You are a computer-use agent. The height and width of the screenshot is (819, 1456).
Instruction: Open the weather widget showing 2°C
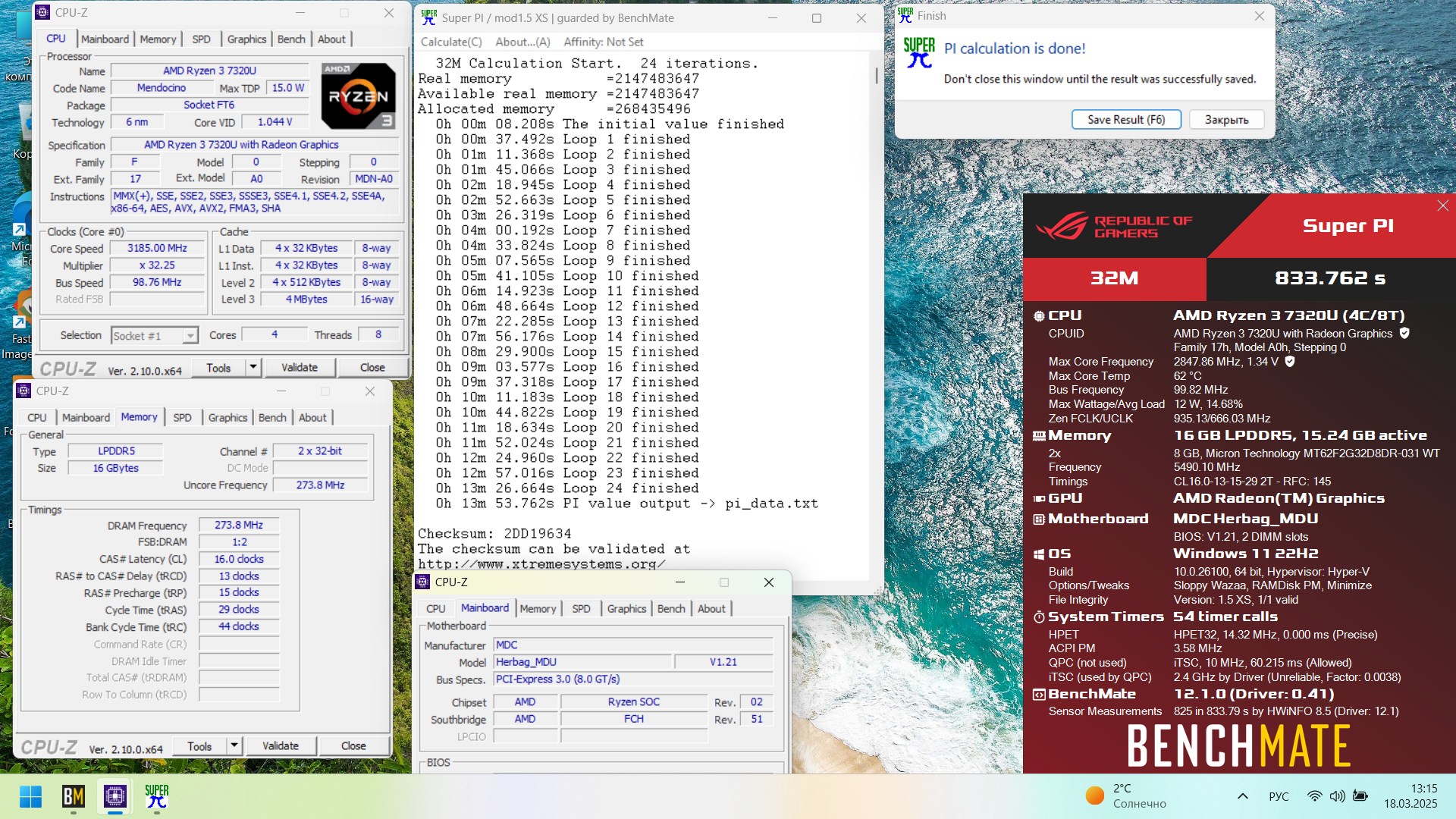click(x=1126, y=796)
